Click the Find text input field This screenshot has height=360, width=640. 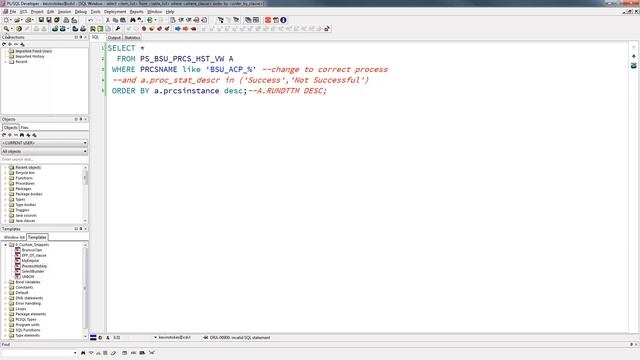pyautogui.click(x=38, y=353)
